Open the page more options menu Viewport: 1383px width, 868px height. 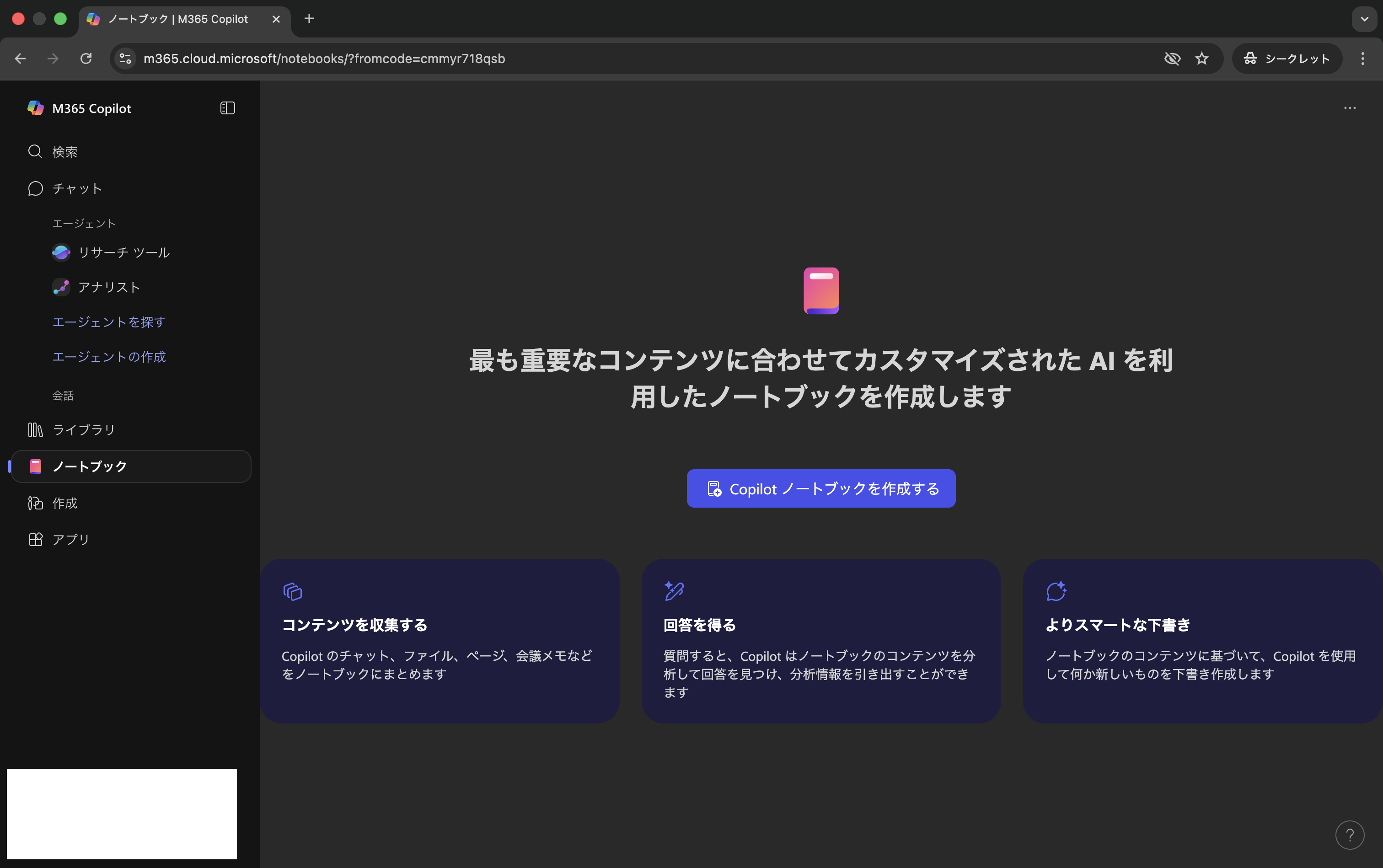(x=1350, y=108)
